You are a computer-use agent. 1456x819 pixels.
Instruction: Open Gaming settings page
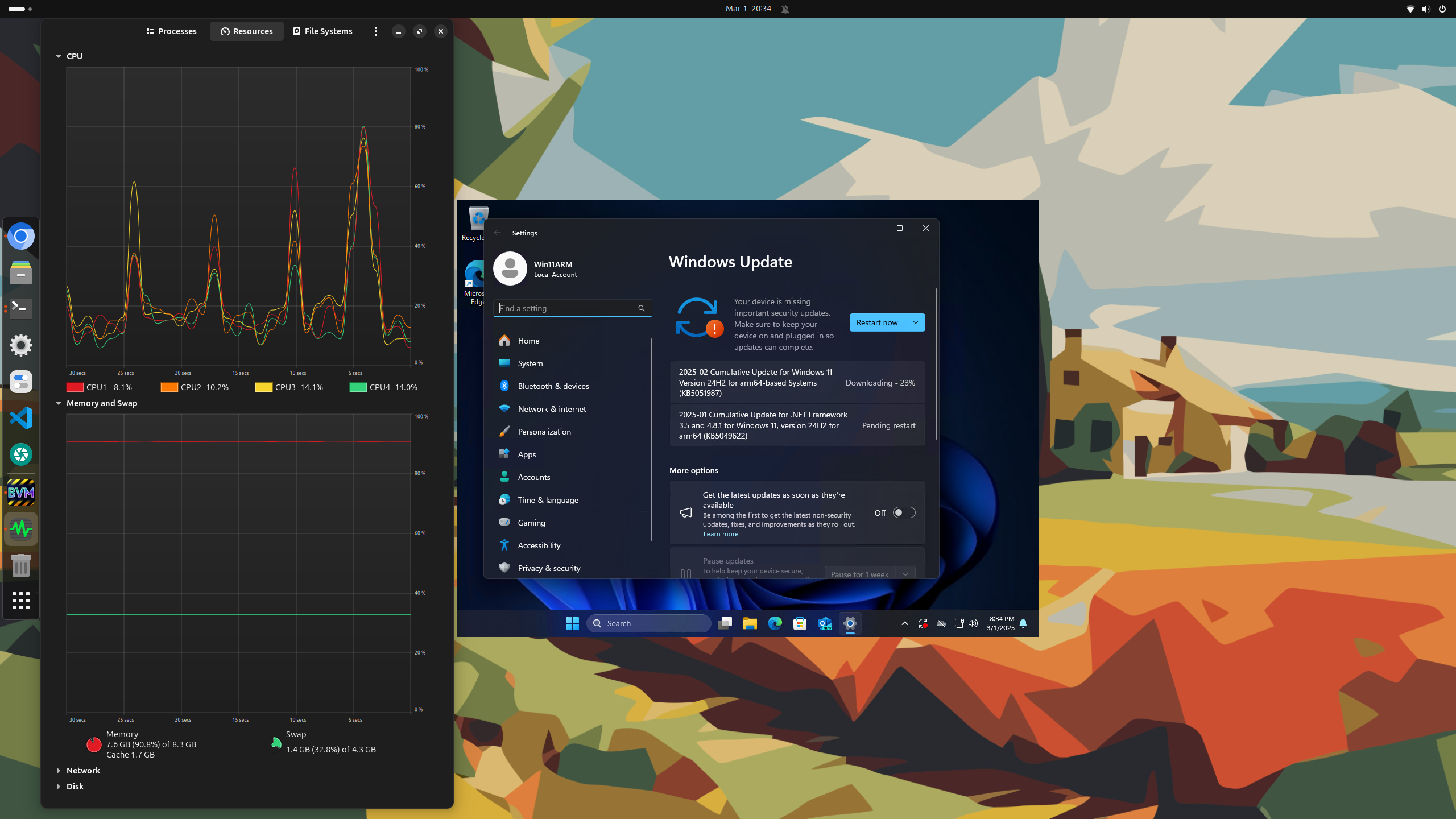(572, 523)
